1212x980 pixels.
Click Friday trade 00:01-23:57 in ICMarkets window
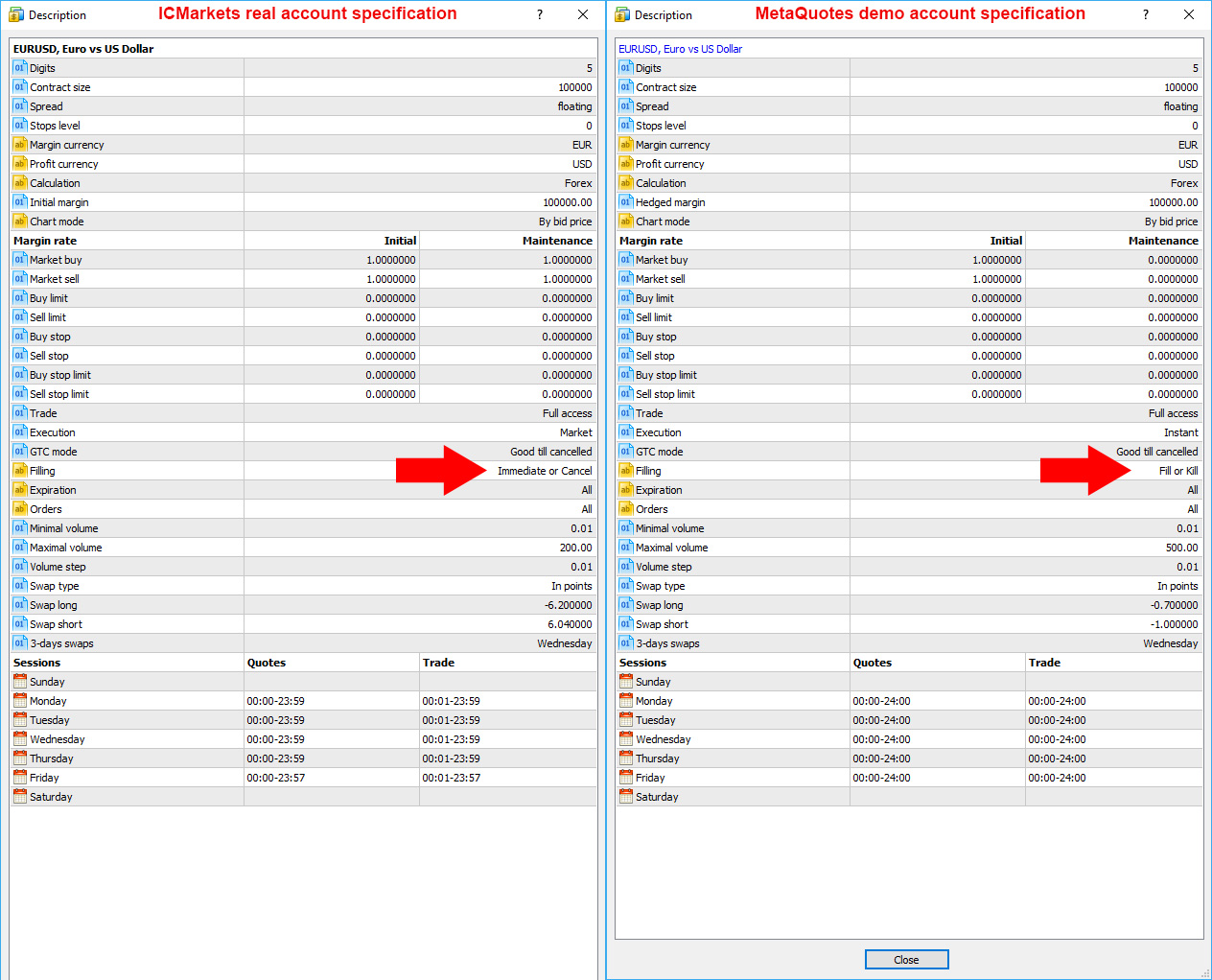(452, 778)
